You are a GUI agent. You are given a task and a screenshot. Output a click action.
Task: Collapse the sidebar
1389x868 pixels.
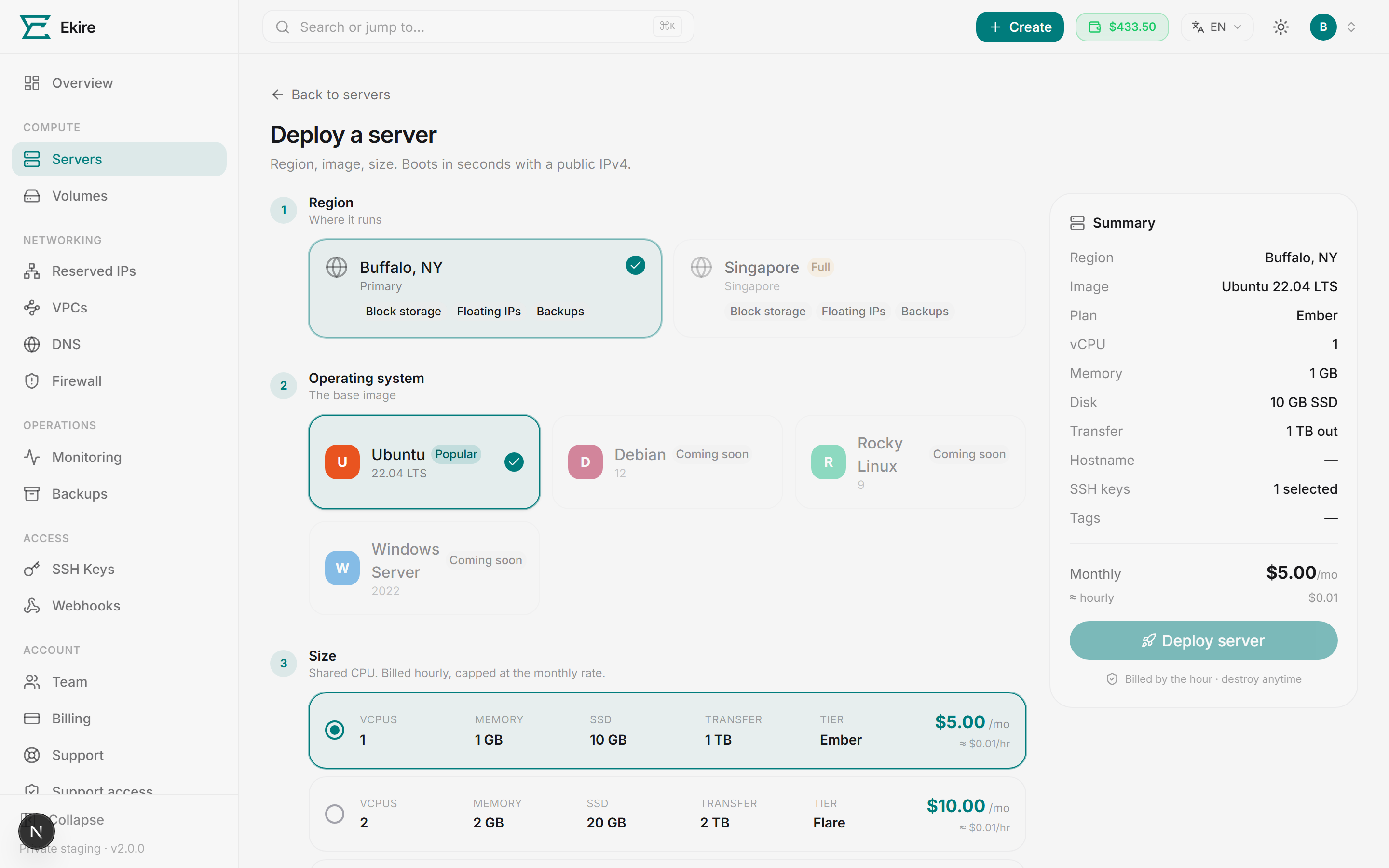click(x=76, y=820)
